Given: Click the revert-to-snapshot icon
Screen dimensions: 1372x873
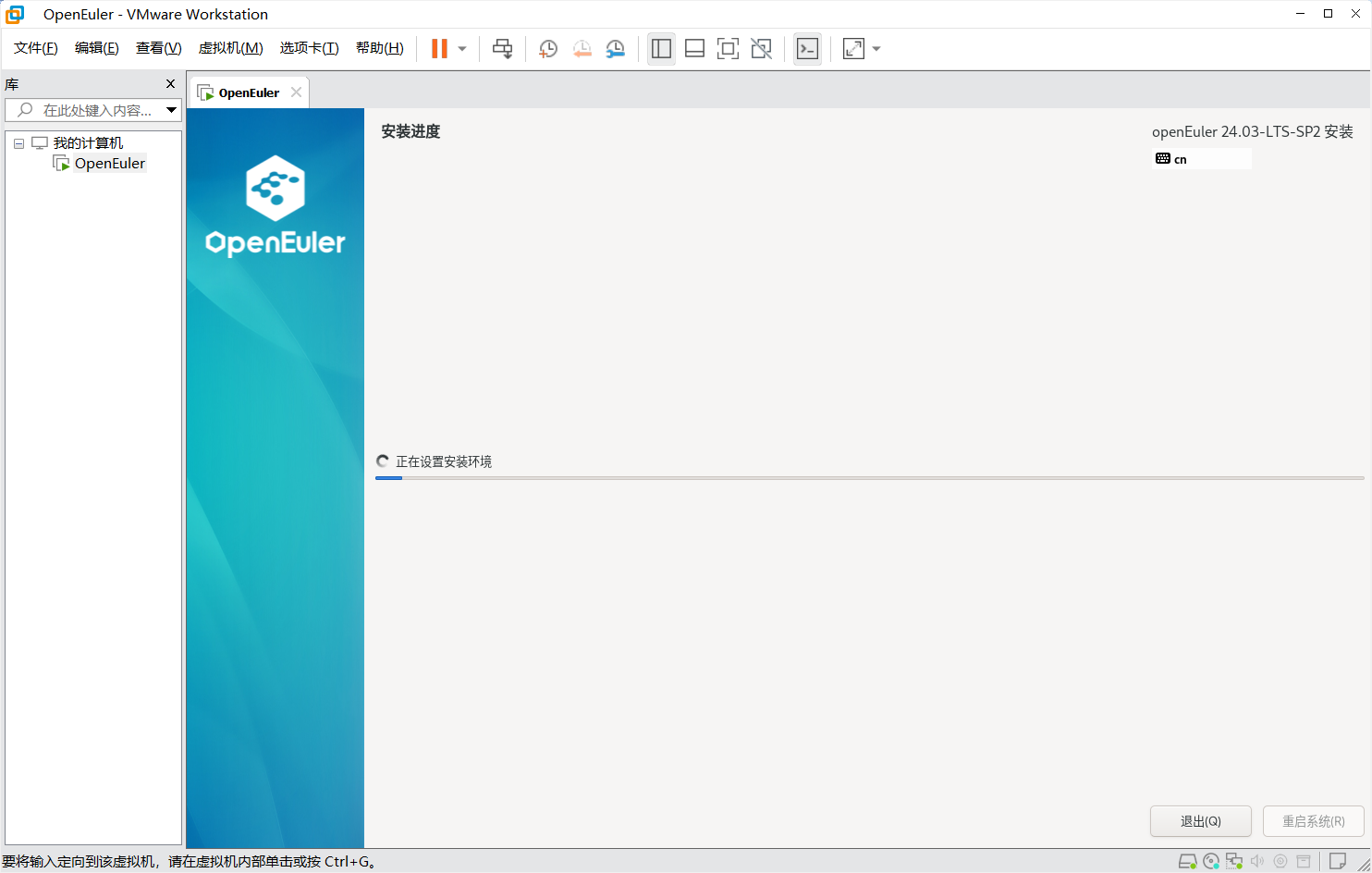Looking at the screenshot, I should pos(582,49).
